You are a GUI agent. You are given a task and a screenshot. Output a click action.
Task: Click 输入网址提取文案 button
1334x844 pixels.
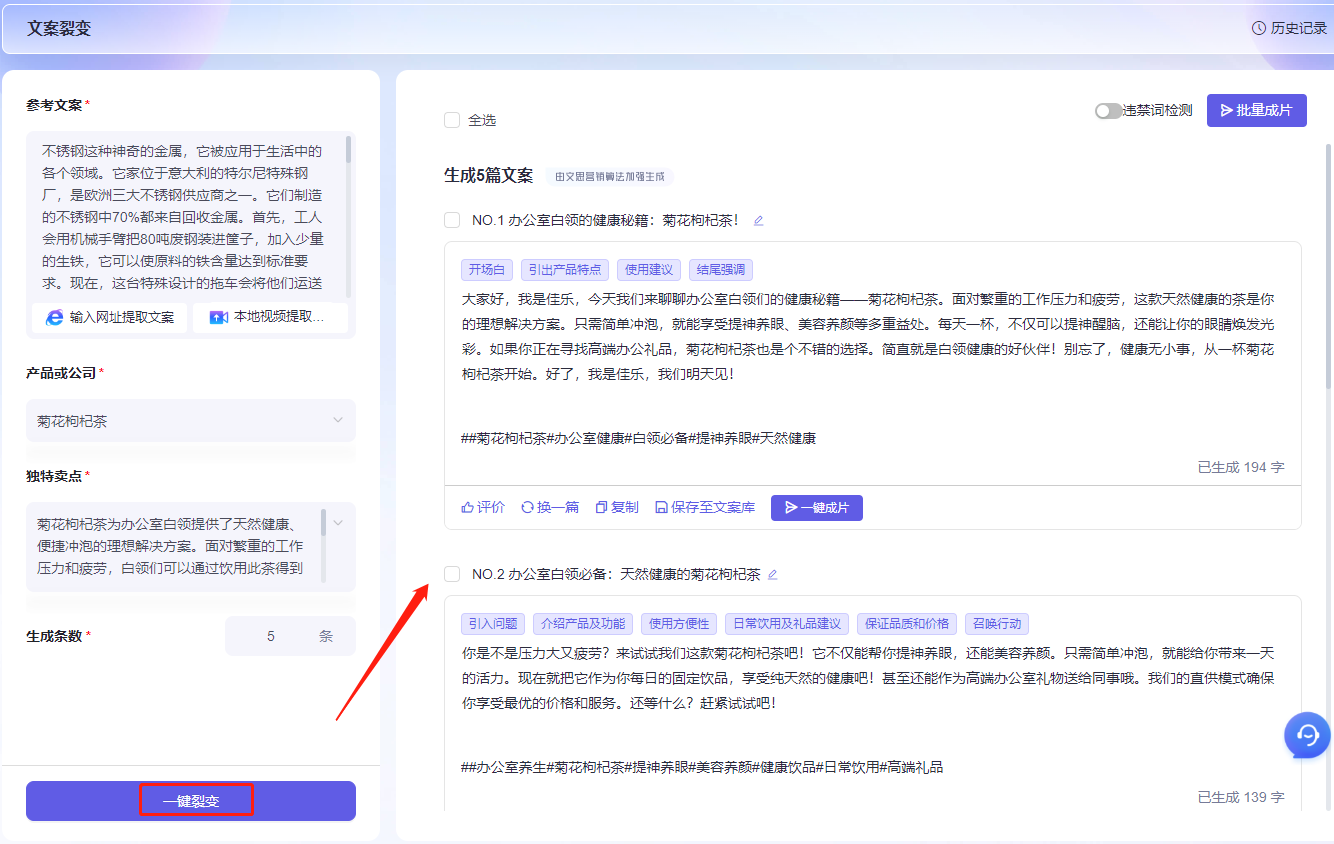pyautogui.click(x=110, y=317)
